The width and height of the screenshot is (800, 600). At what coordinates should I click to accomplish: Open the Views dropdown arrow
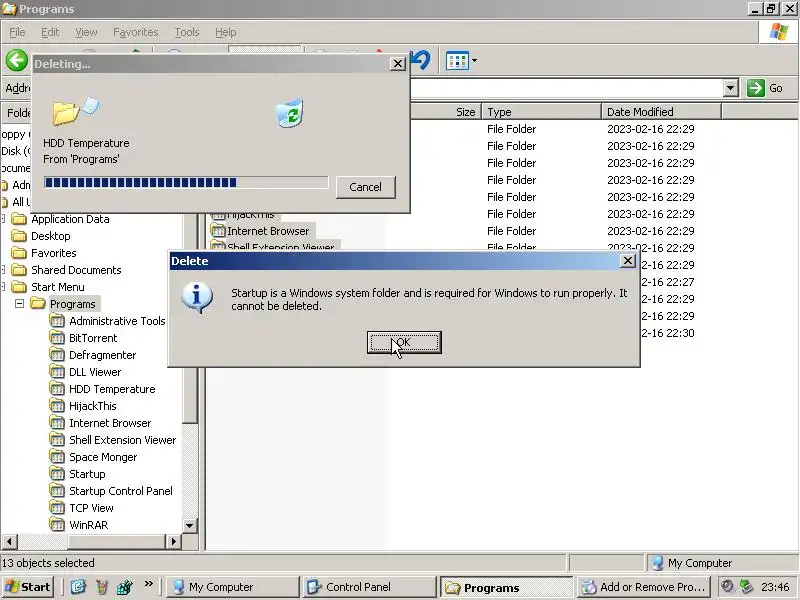pos(474,61)
